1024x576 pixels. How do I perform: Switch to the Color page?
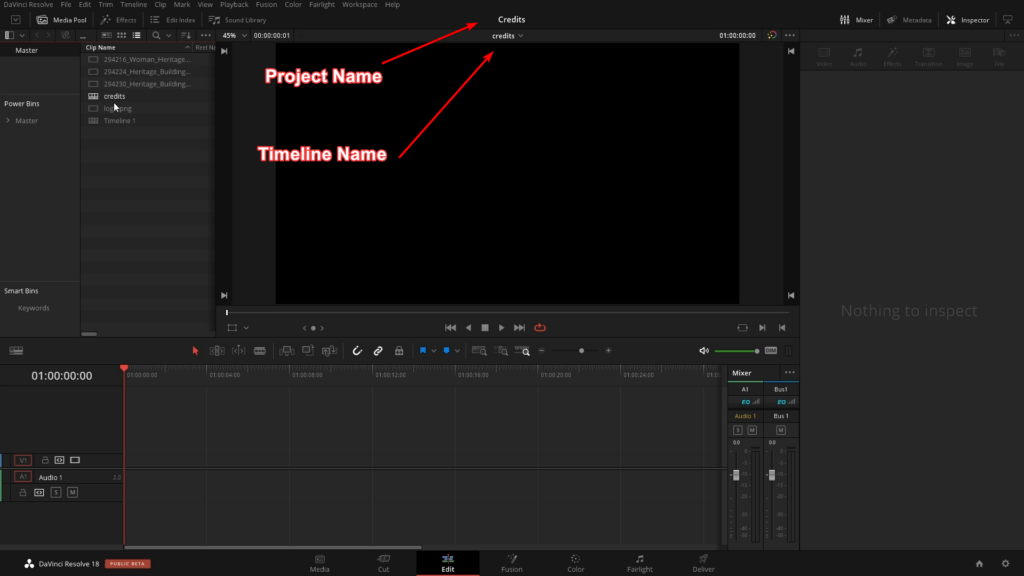click(575, 563)
